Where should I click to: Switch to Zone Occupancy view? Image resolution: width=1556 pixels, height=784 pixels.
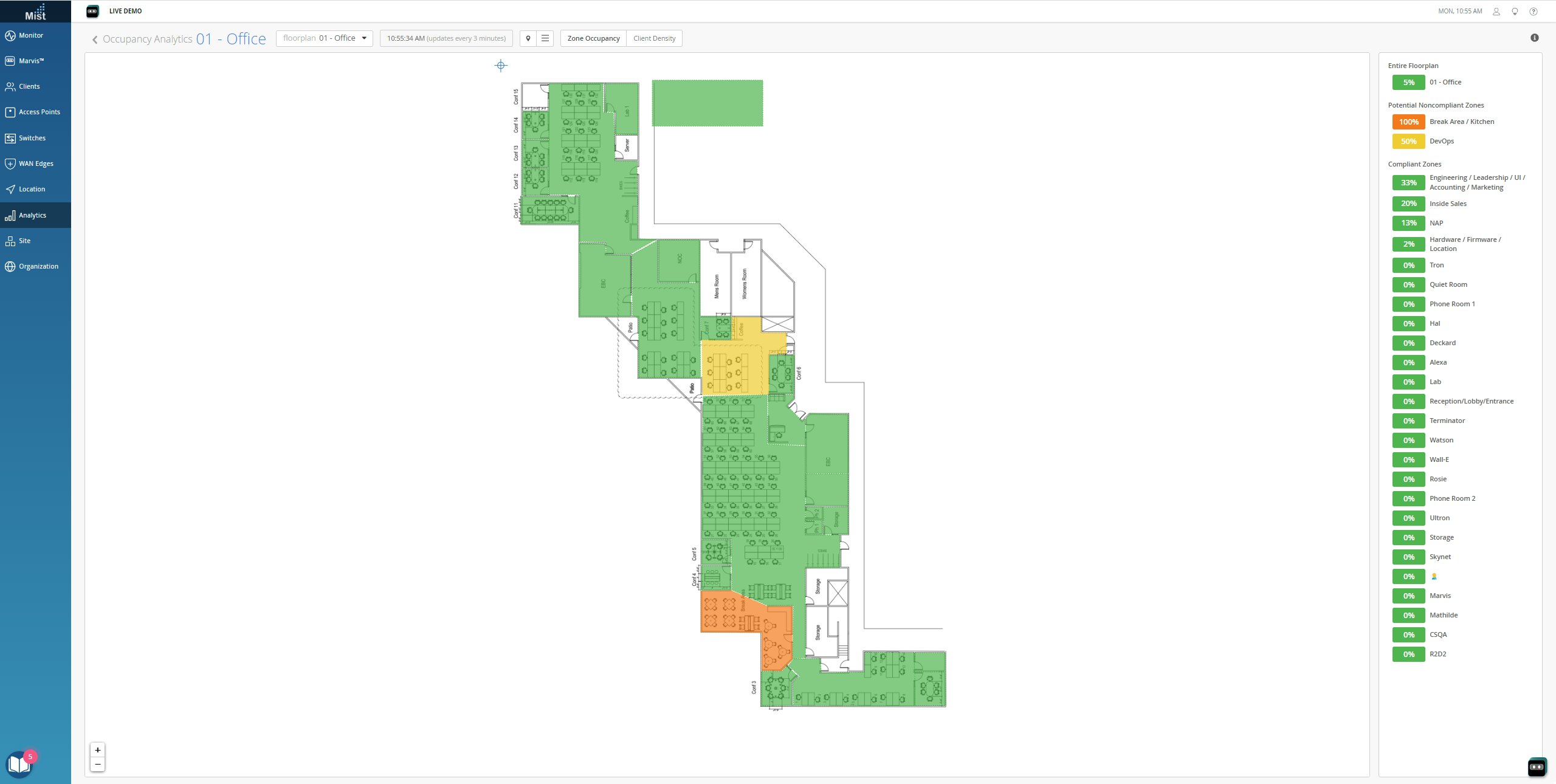pyautogui.click(x=593, y=38)
